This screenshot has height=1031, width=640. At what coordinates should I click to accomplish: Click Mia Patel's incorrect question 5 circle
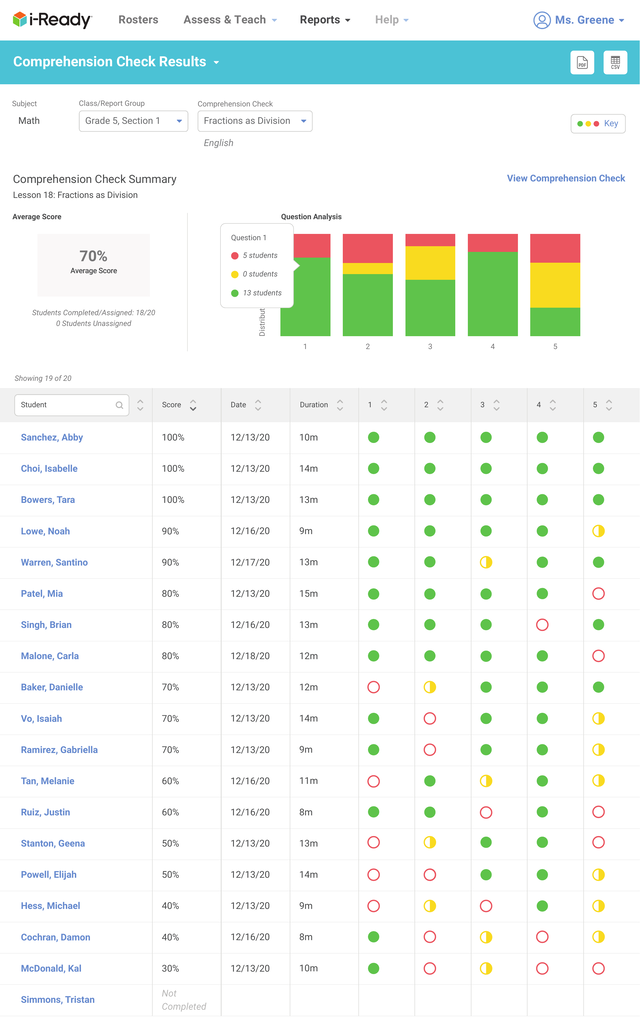599,594
